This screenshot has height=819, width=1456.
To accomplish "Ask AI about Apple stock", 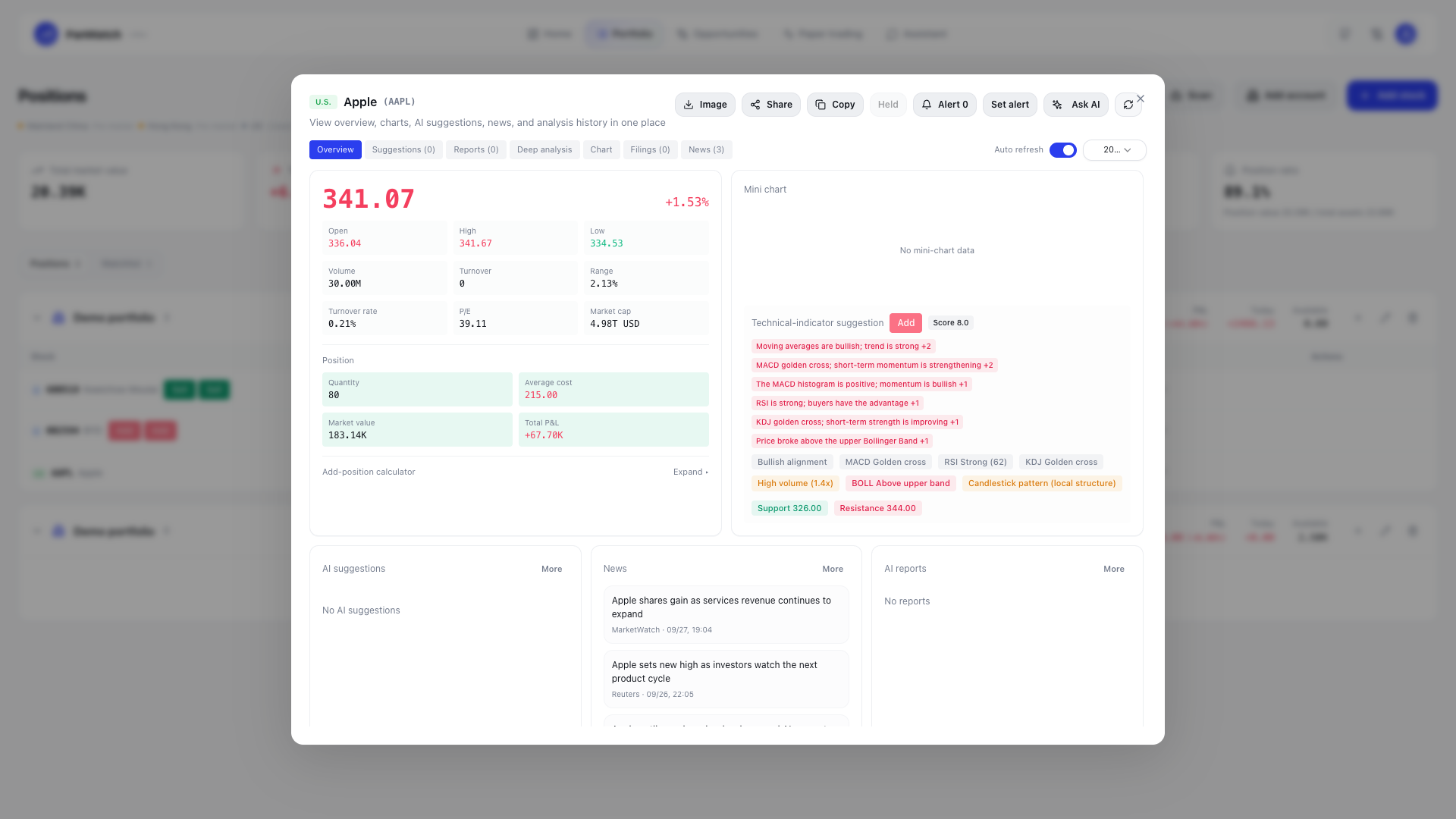I will (1075, 105).
